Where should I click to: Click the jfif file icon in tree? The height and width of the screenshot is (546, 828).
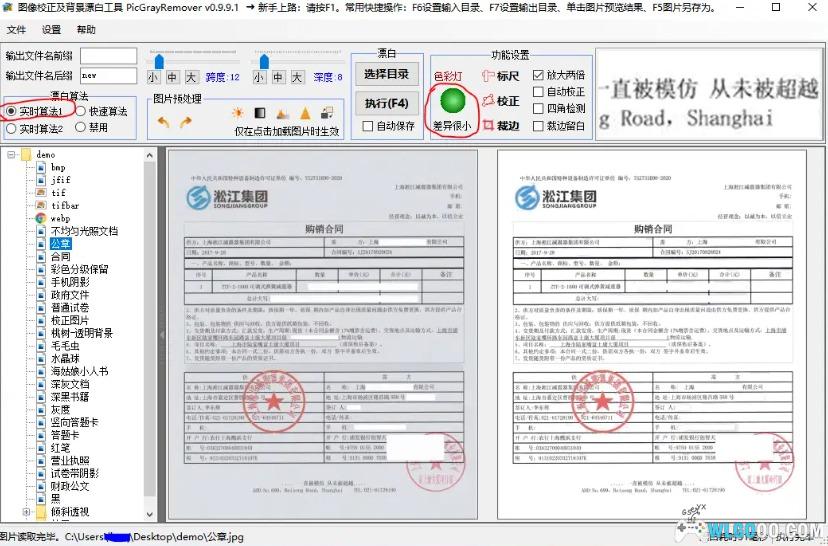pyautogui.click(x=41, y=180)
